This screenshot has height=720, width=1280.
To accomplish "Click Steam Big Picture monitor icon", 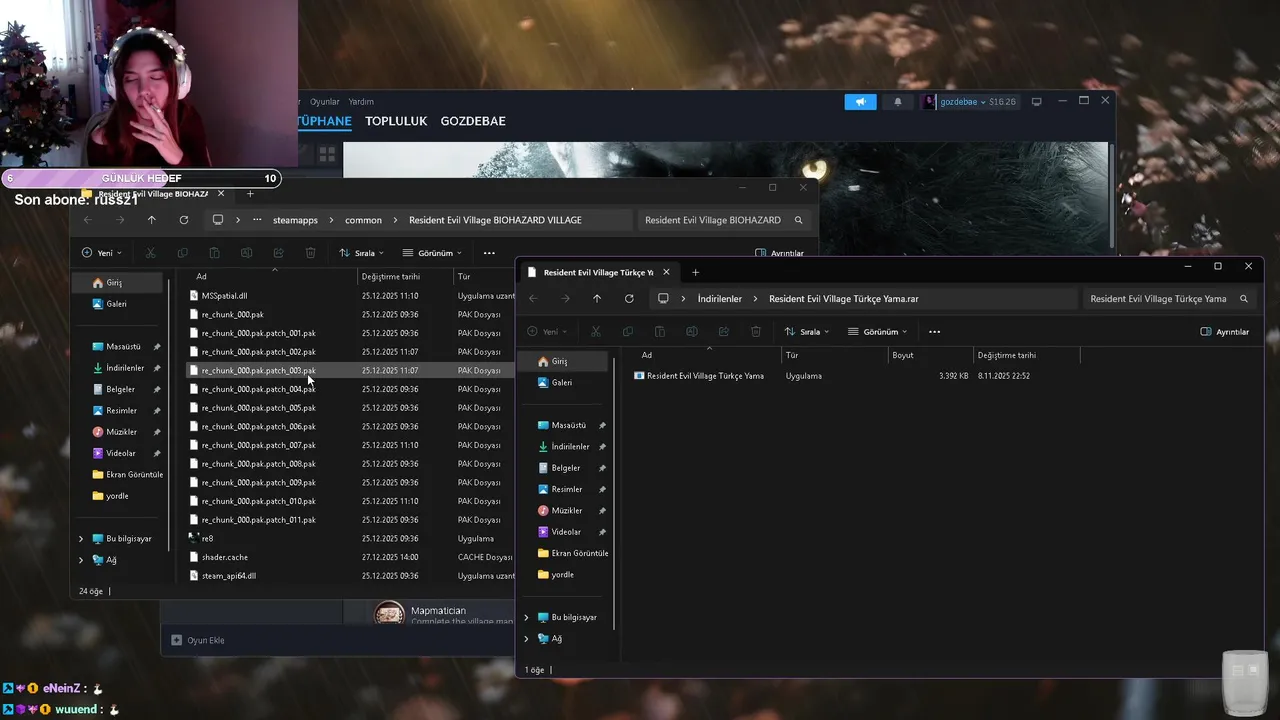I will (x=1037, y=102).
